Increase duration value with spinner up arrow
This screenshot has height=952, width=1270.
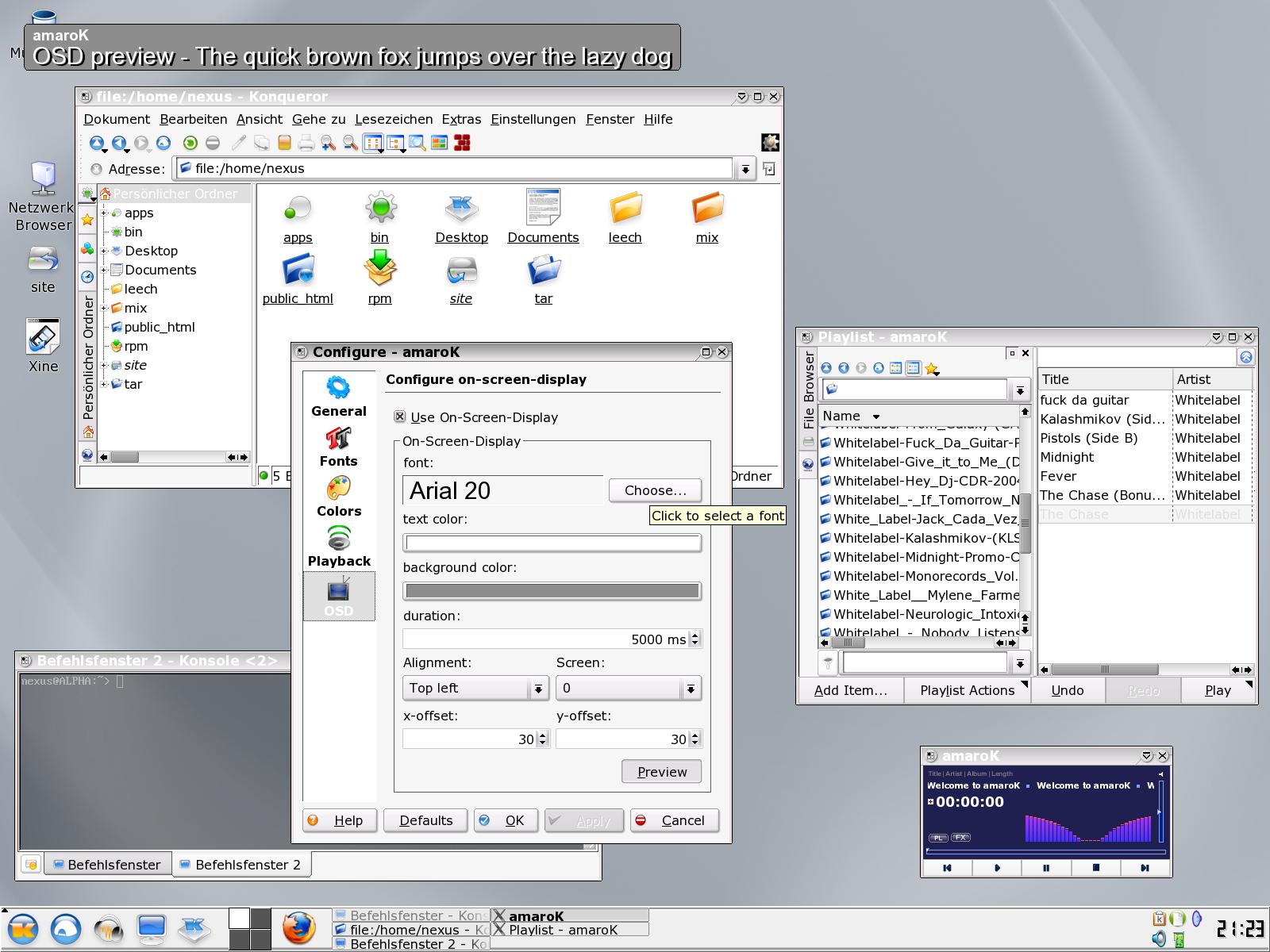click(695, 635)
